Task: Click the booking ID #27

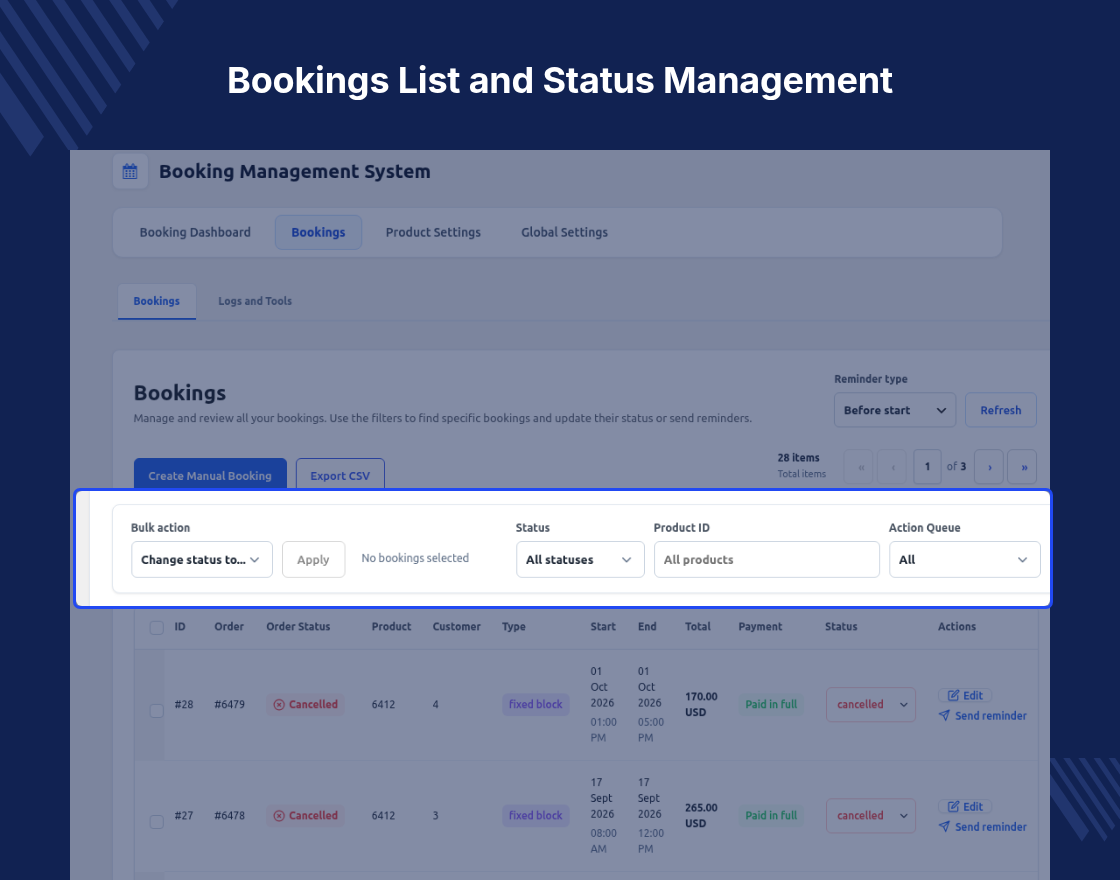Action: click(x=184, y=816)
